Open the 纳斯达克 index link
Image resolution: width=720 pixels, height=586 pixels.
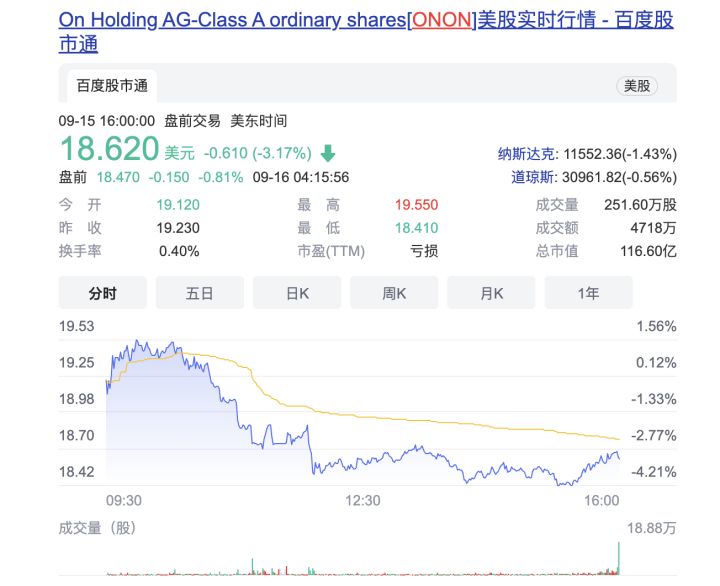pos(526,154)
